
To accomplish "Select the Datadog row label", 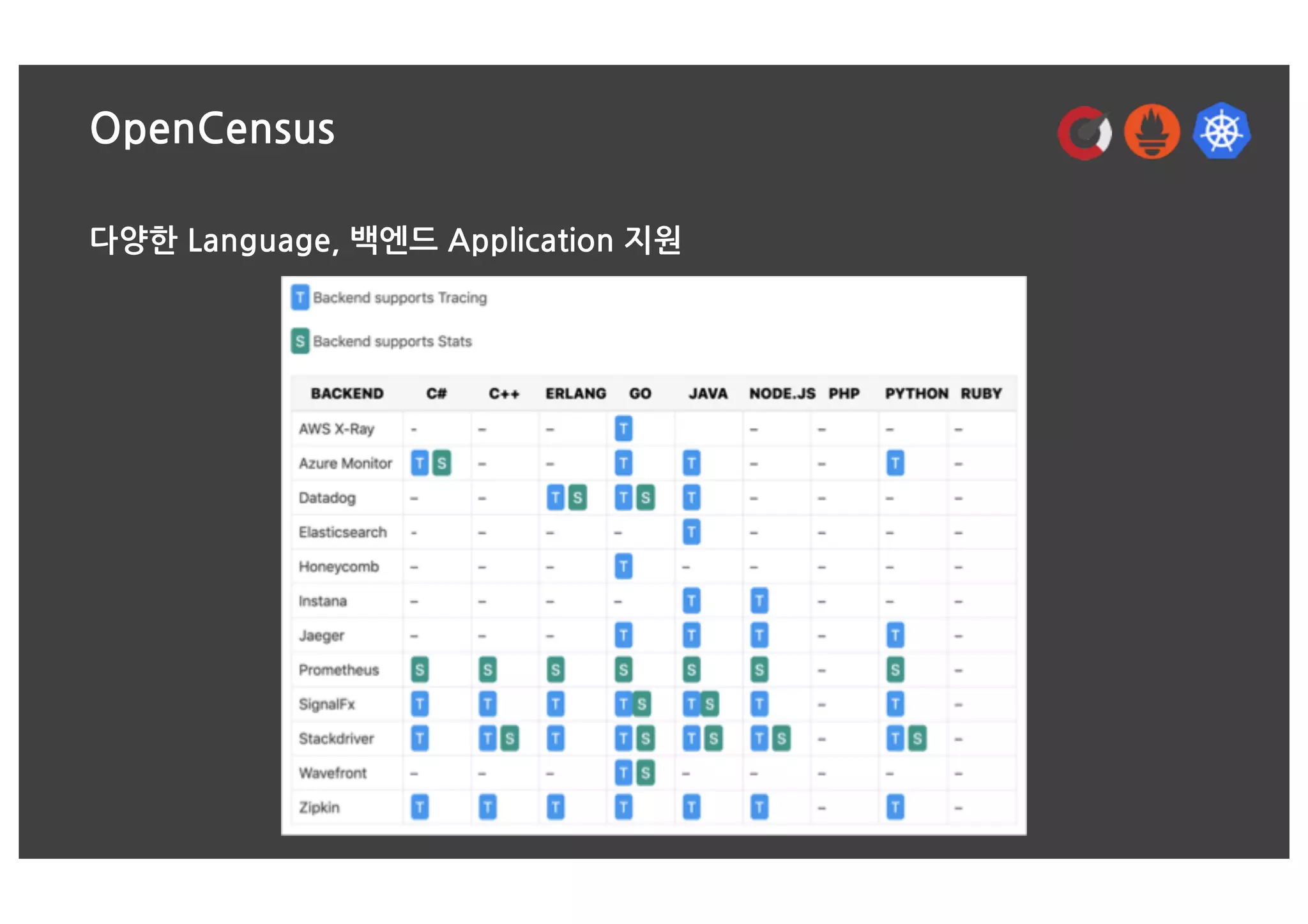I will point(327,498).
